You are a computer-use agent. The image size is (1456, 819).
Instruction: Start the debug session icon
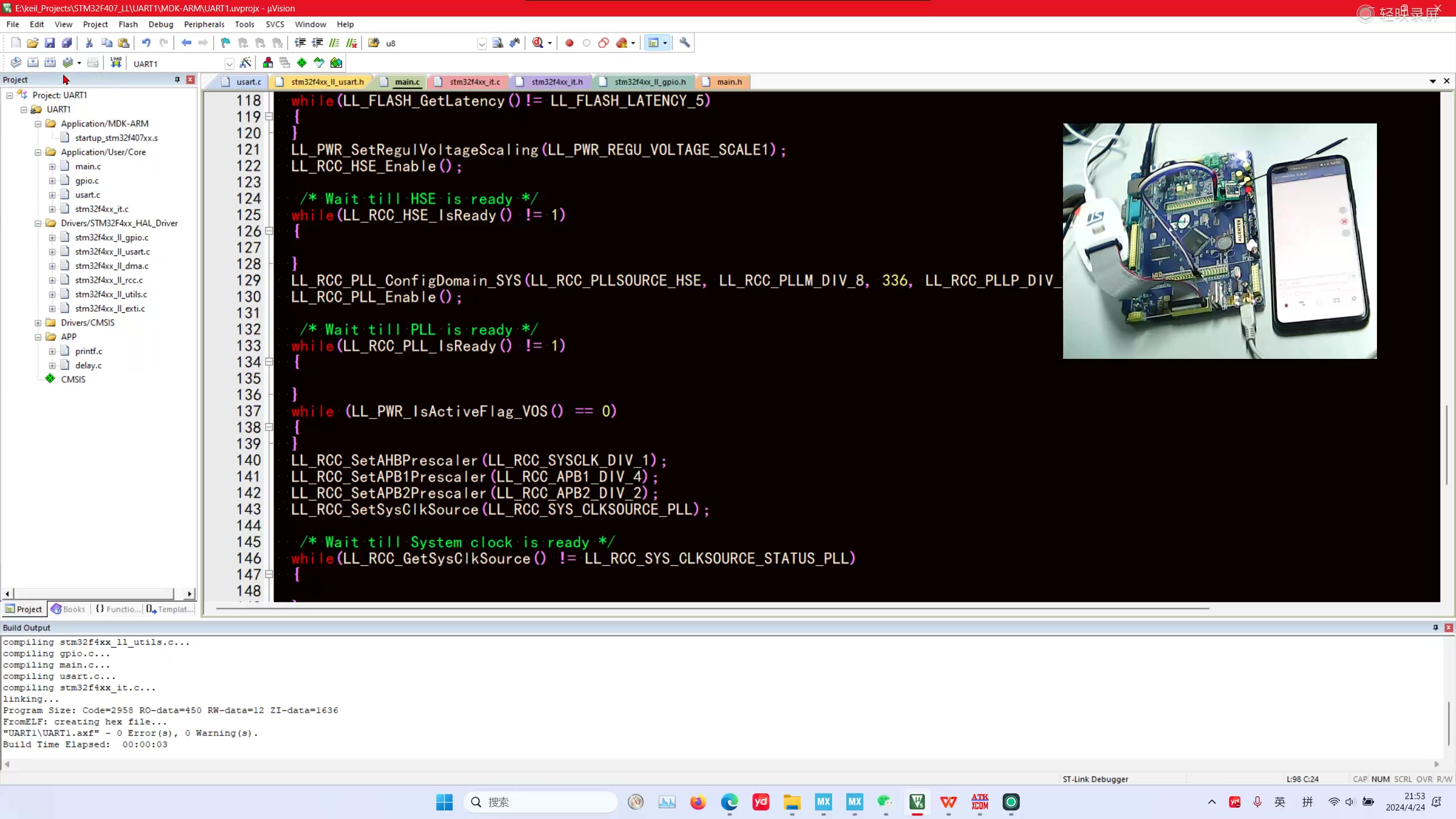(538, 43)
